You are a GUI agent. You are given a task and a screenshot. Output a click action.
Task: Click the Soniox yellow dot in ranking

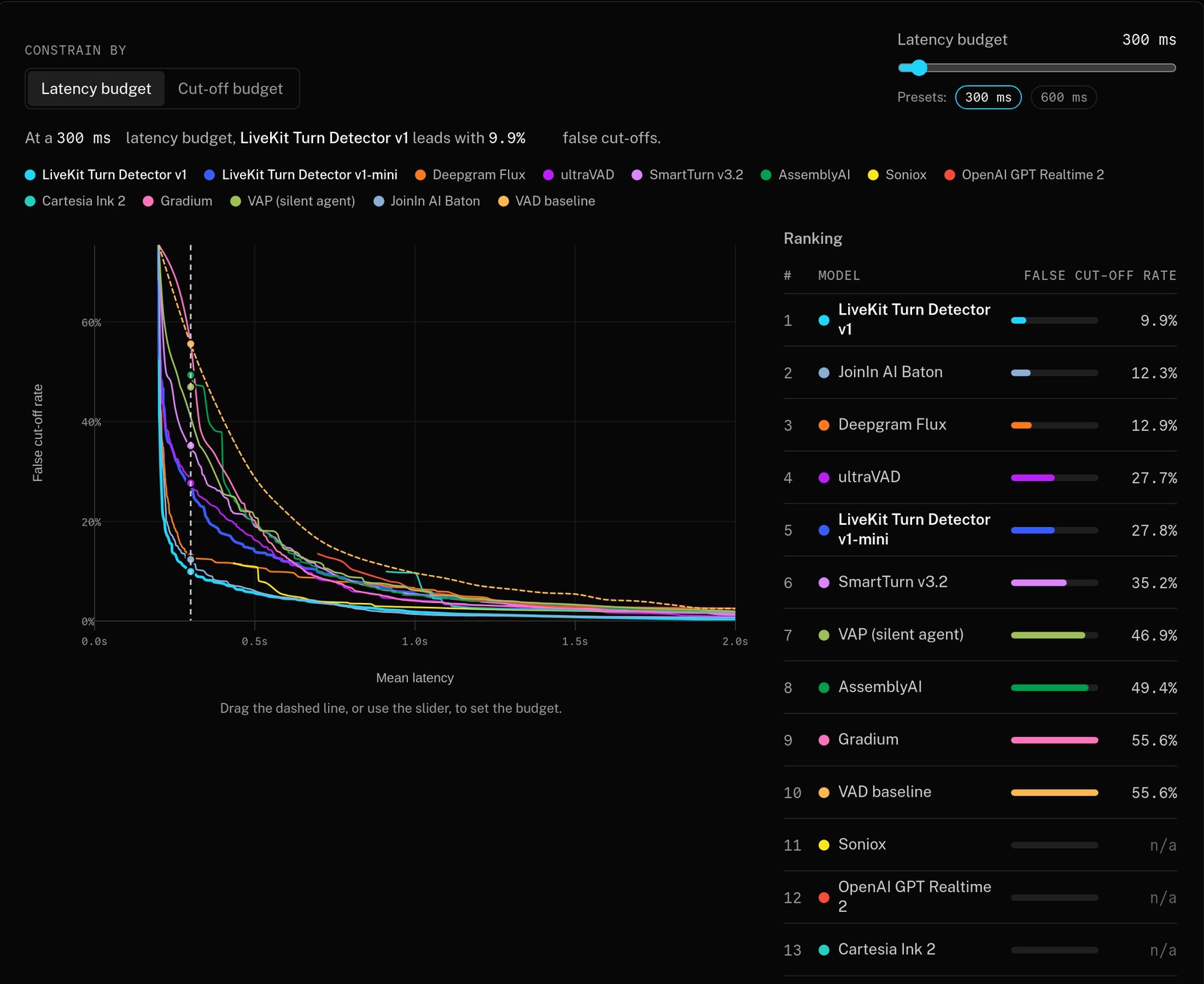point(824,845)
